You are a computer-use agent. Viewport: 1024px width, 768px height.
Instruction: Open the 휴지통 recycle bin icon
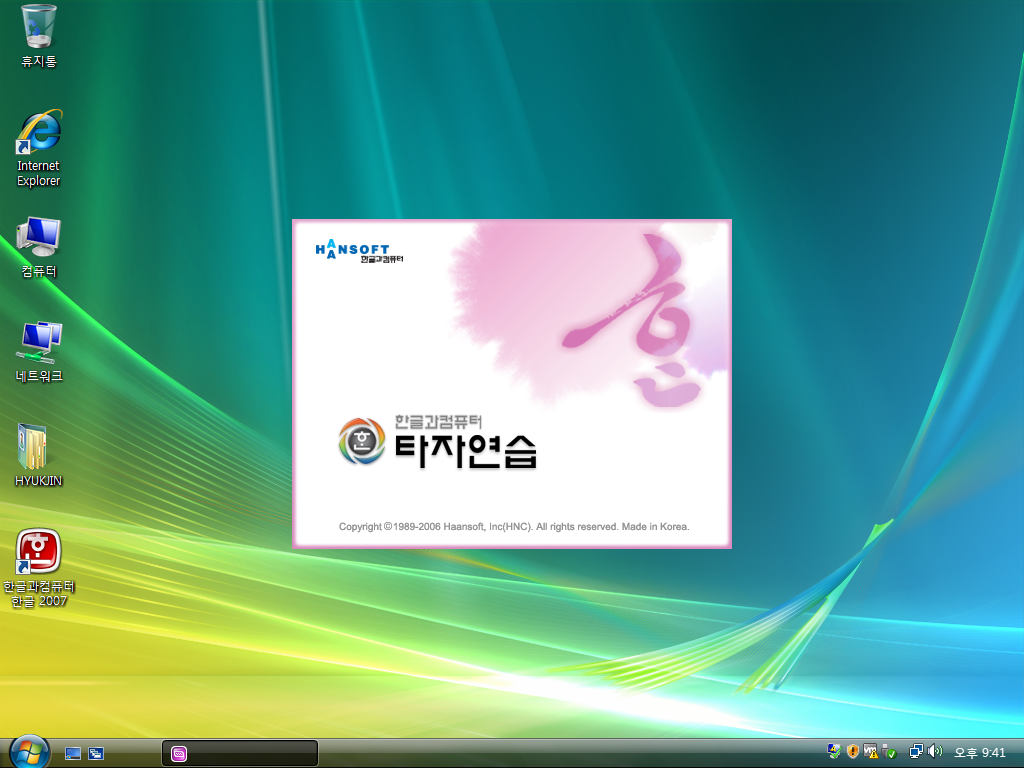click(39, 36)
